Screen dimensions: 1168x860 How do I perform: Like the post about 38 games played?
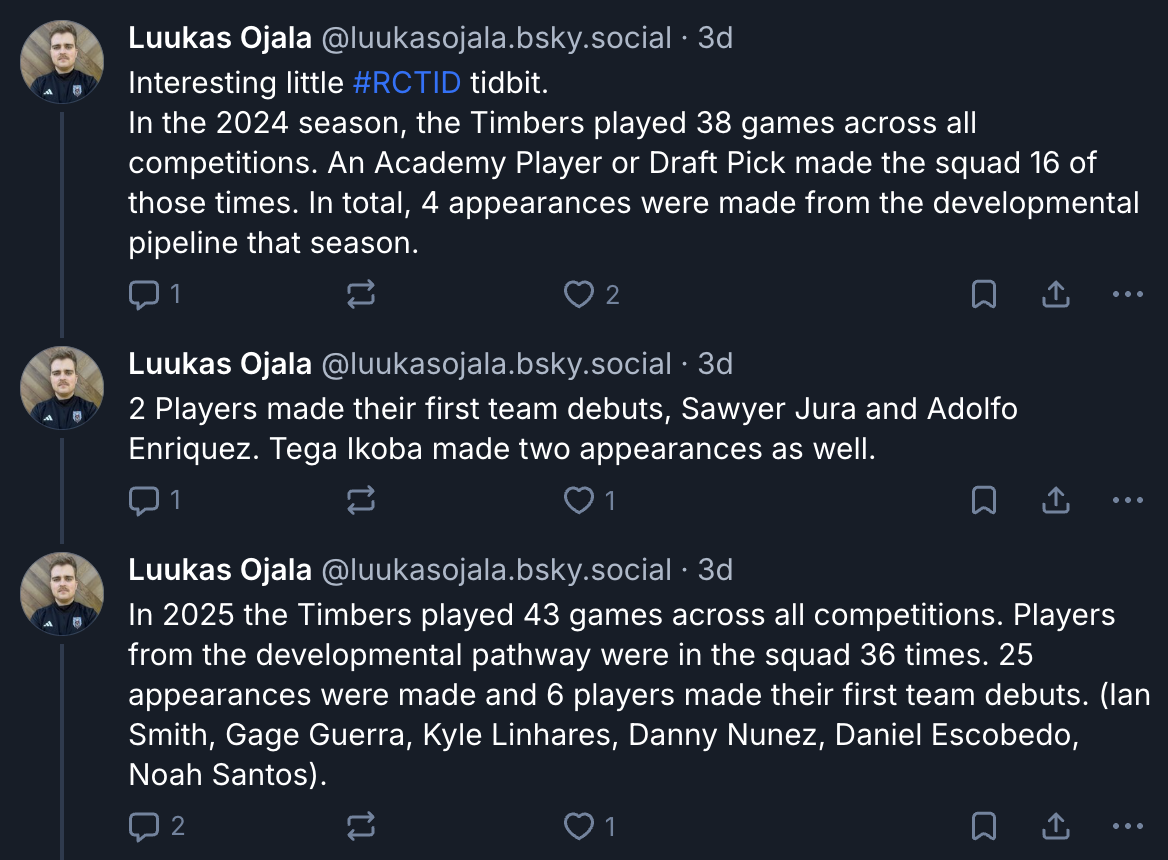[x=579, y=294]
